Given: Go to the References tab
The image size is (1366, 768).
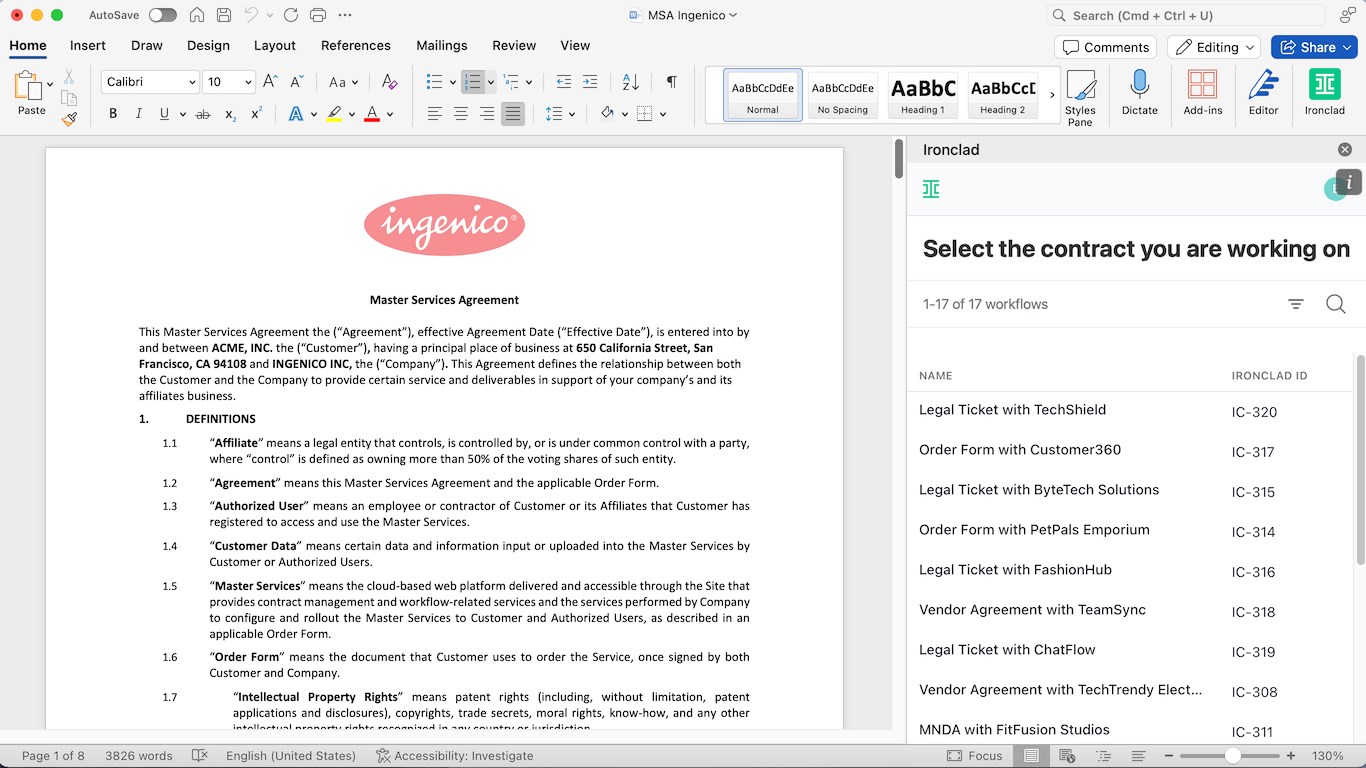Looking at the screenshot, I should [x=356, y=45].
